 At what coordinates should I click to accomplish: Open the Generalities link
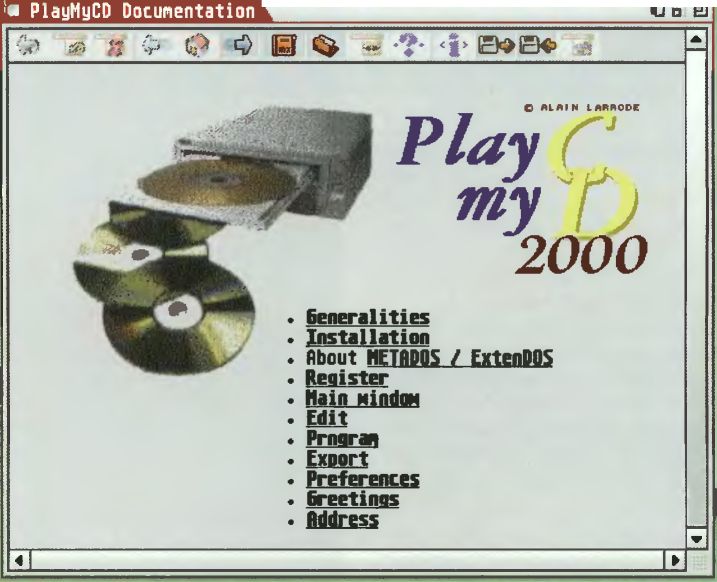click(367, 317)
